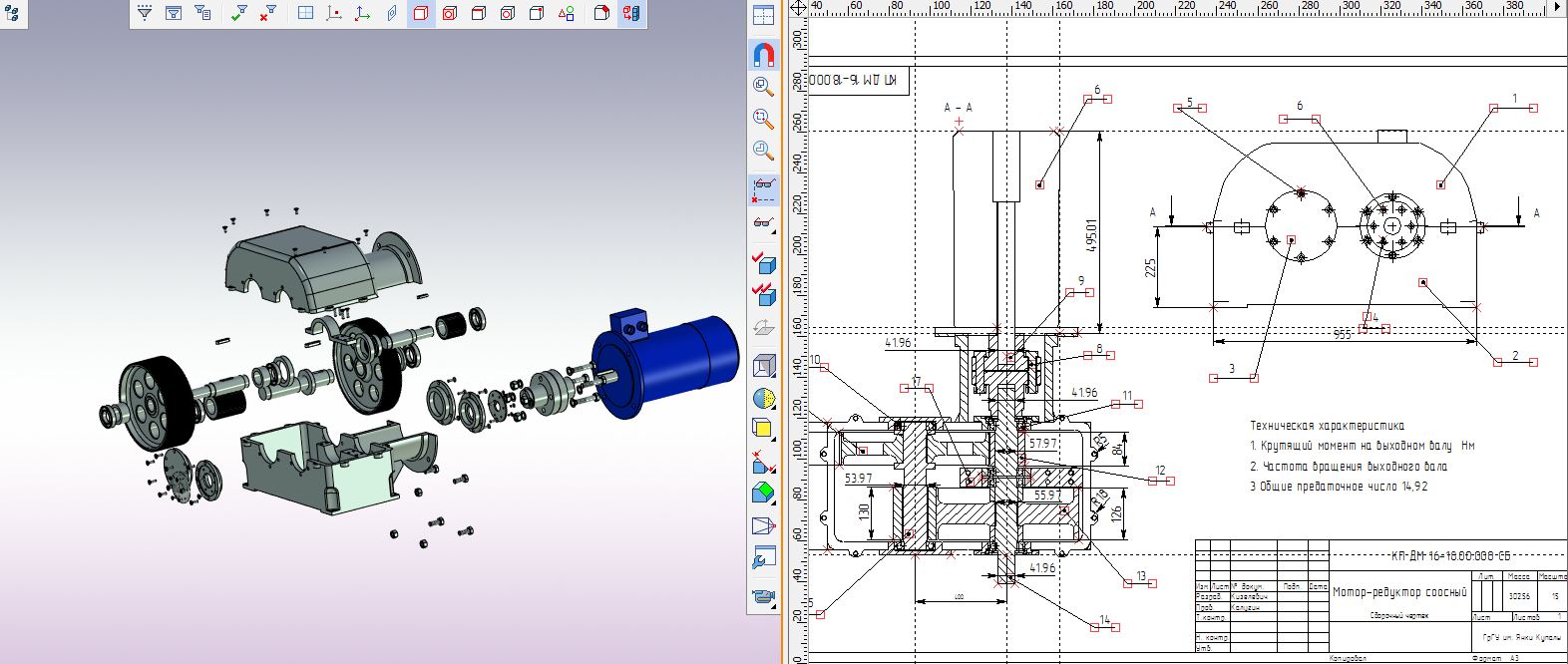This screenshot has height=664, width=1568.
Task: Open the window with wrench settings icon
Action: point(764,558)
